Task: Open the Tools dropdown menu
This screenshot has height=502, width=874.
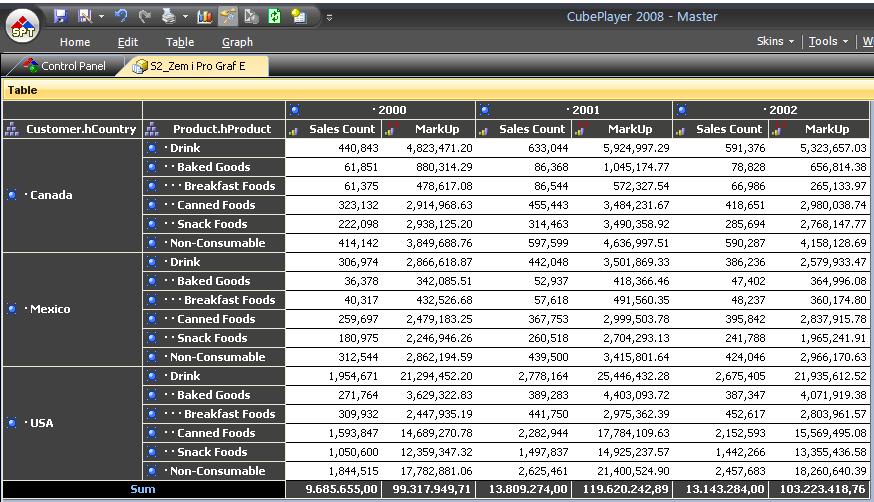Action: pos(828,41)
